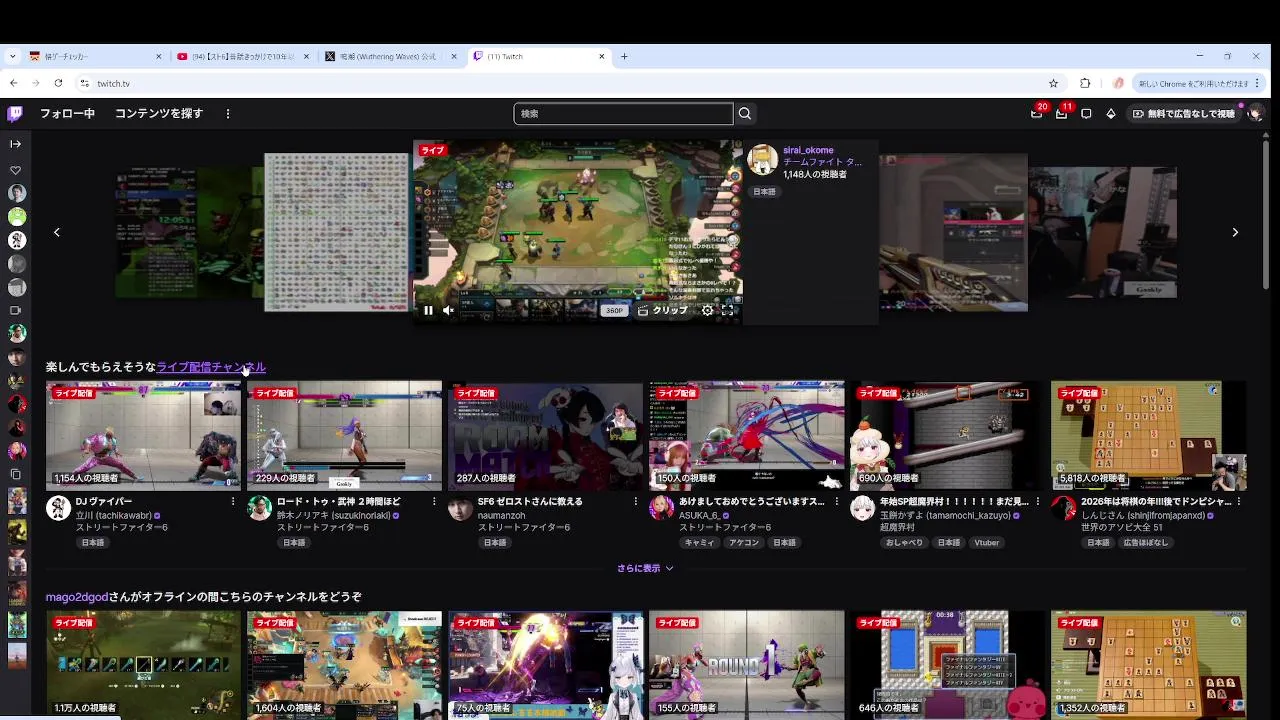Screen dimensions: 1280x720
Task: Click the mago2dgod link in section heading
Action: (x=77, y=597)
